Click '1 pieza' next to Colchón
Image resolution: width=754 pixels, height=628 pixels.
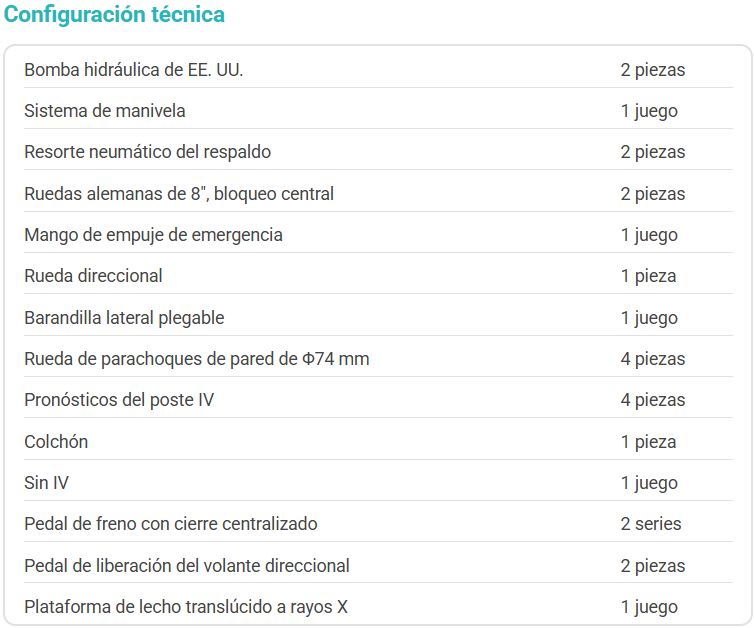pyautogui.click(x=648, y=442)
